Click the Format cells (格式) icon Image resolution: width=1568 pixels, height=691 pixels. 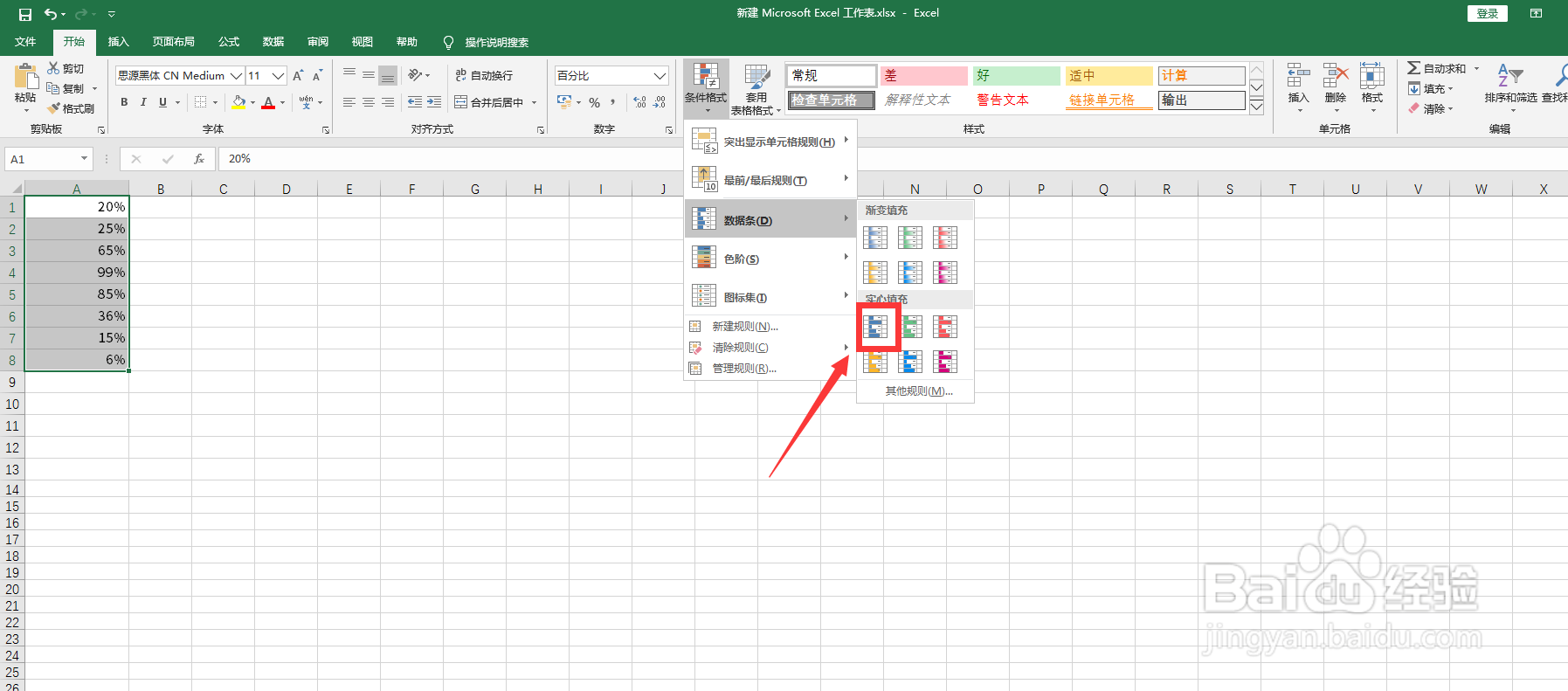(1372, 76)
